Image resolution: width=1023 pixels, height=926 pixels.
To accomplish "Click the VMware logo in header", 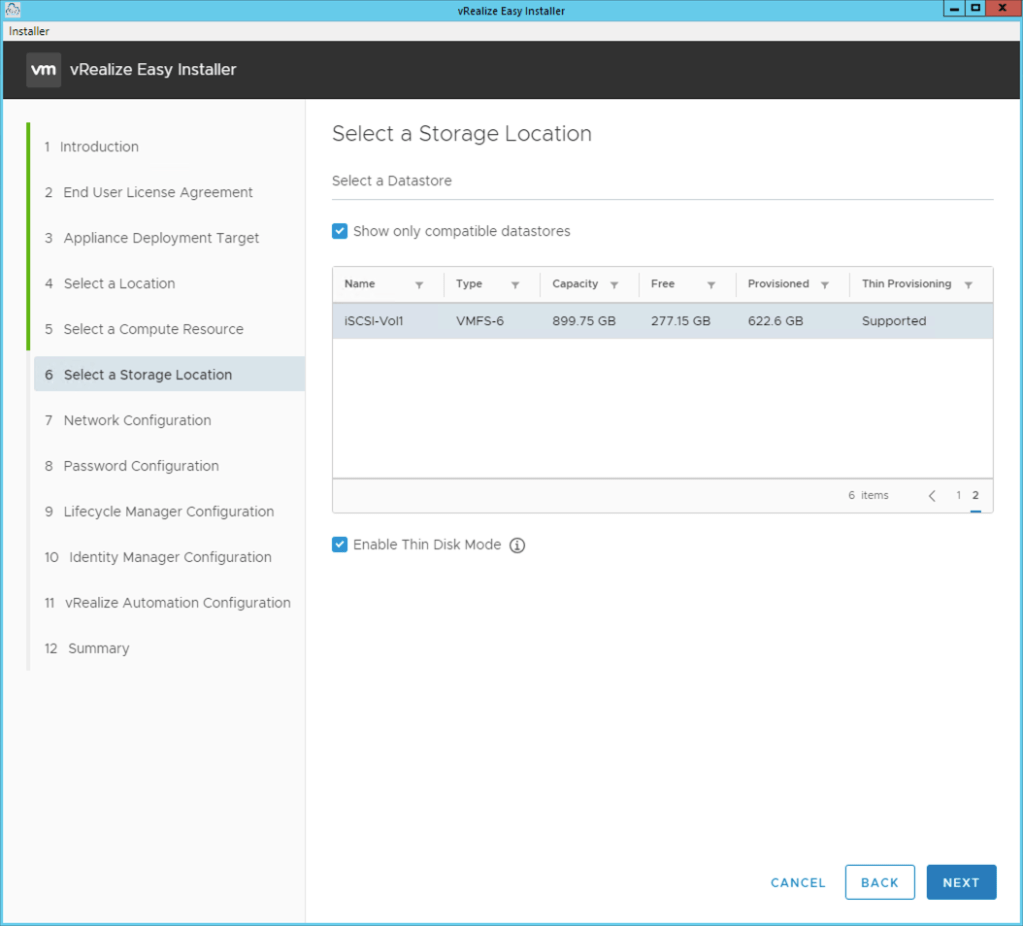I will pos(43,70).
